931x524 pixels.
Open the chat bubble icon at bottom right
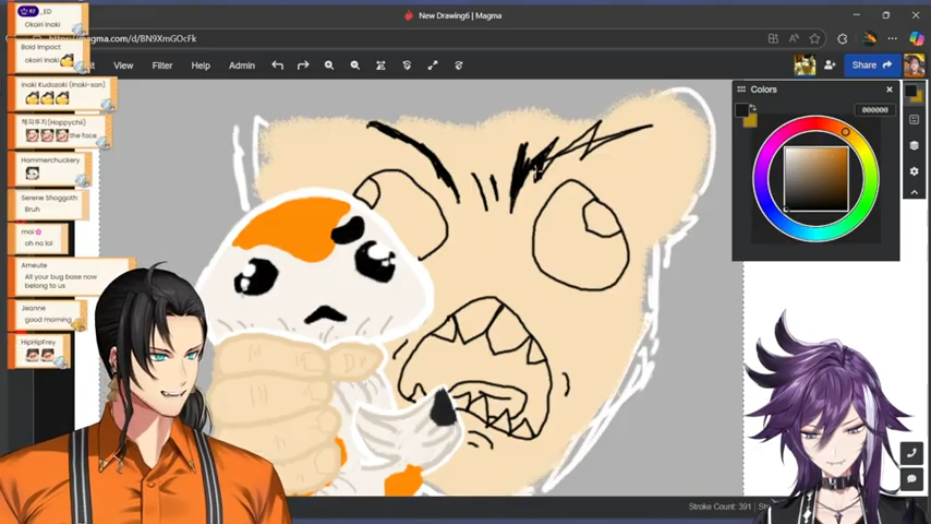[x=912, y=480]
